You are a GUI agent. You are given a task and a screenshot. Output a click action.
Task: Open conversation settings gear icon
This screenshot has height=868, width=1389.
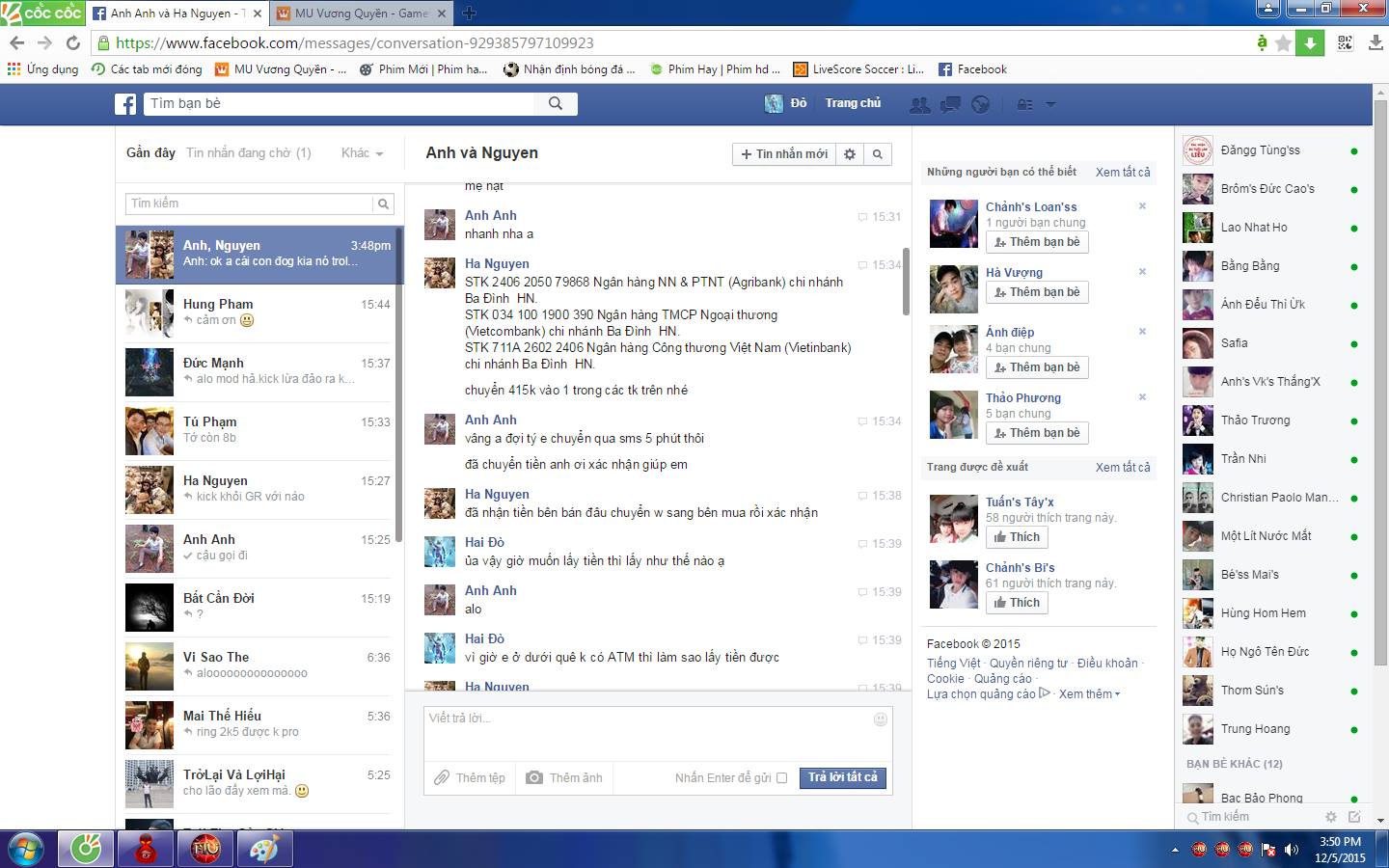(x=850, y=154)
